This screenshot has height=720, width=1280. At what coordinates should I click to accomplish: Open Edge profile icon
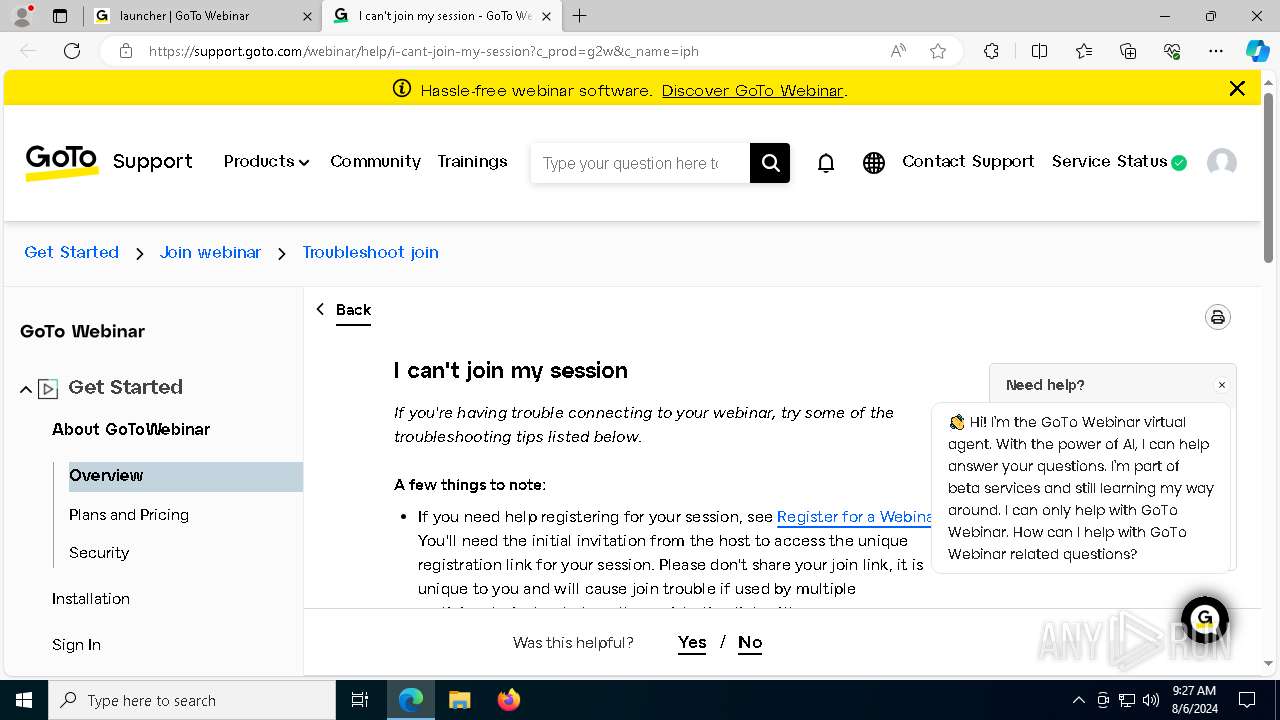(22, 16)
